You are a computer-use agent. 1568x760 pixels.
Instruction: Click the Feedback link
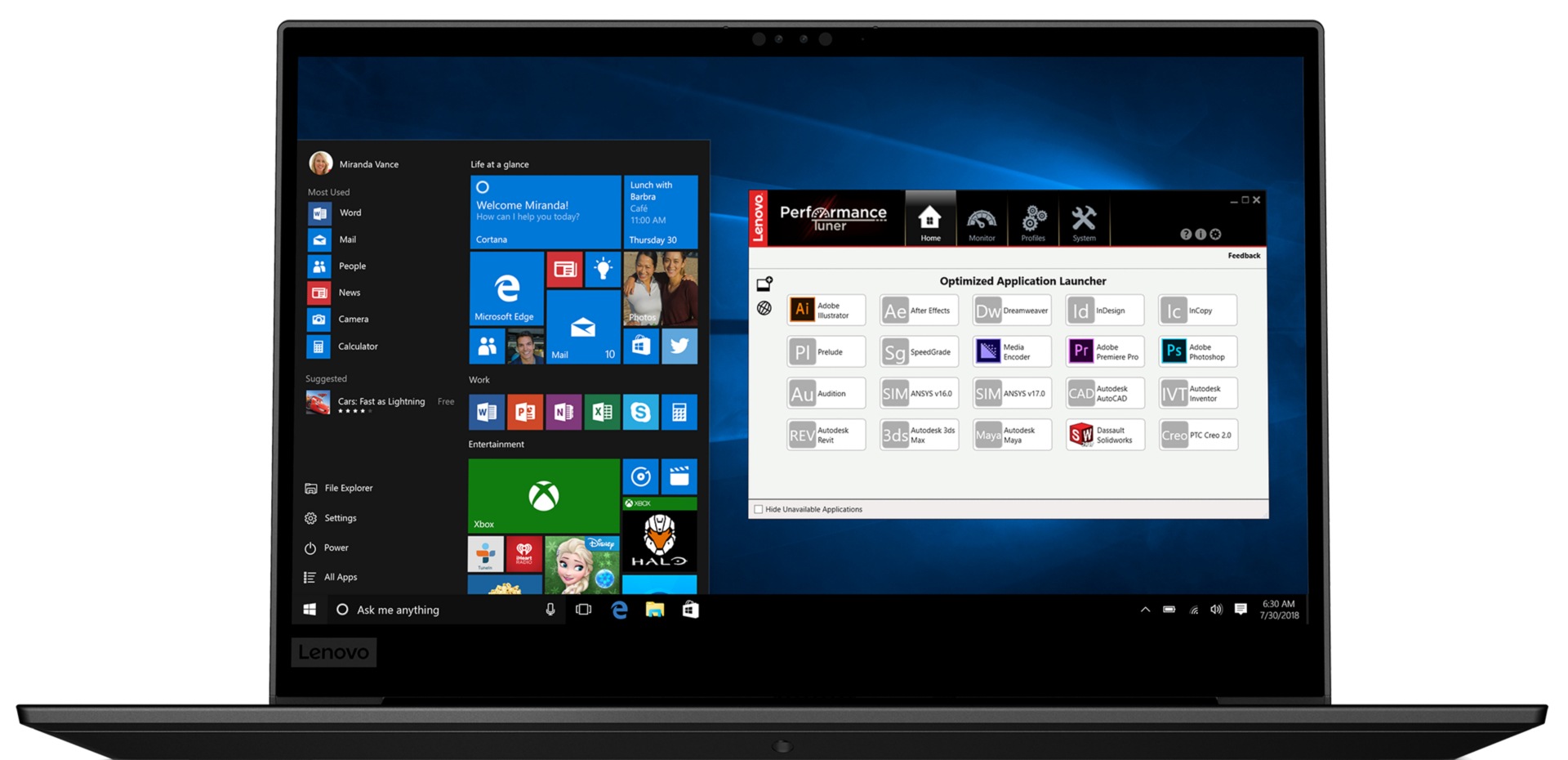pos(1243,255)
